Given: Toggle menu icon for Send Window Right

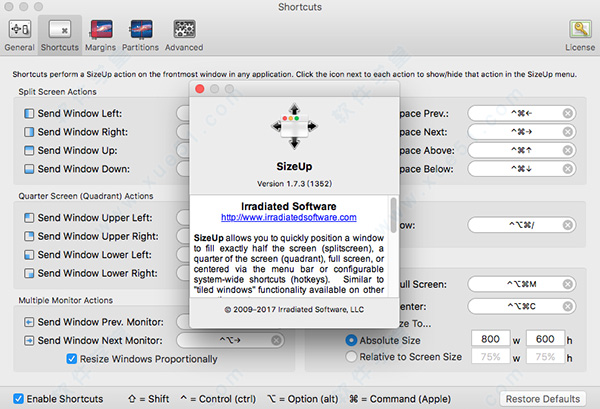Looking at the screenshot, I should (29, 132).
